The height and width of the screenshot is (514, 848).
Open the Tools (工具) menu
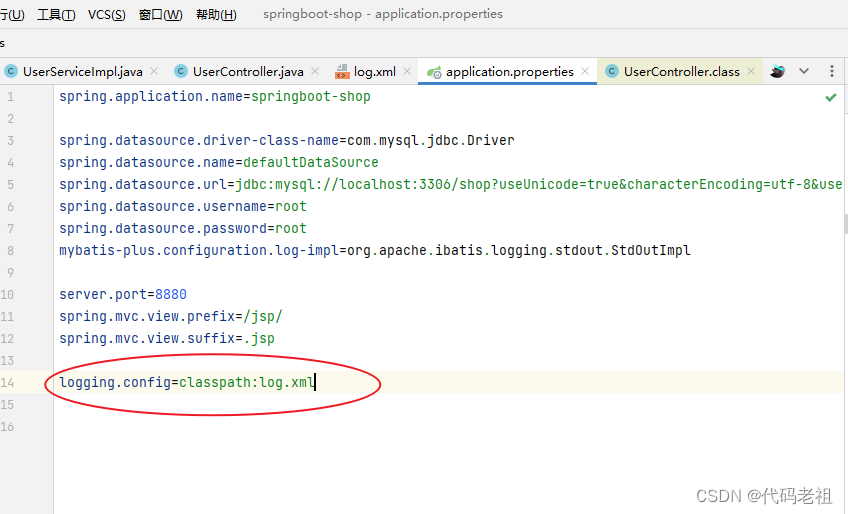(56, 15)
